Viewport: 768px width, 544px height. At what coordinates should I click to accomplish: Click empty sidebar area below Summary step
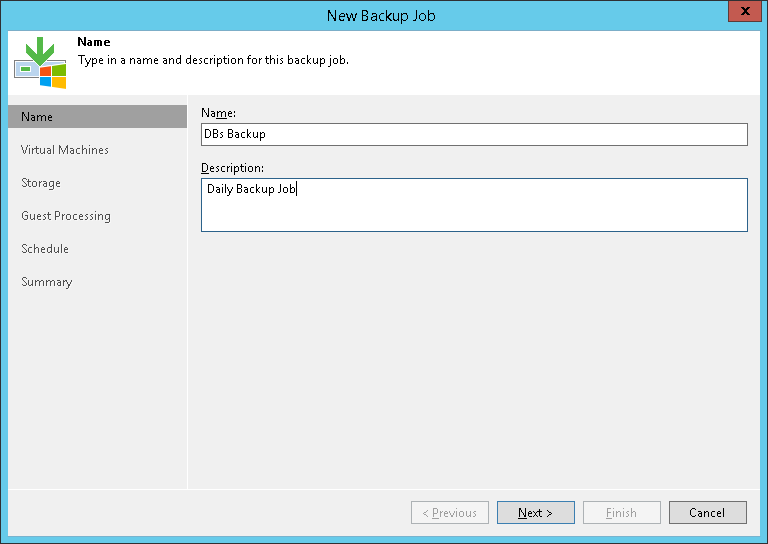(x=97, y=390)
